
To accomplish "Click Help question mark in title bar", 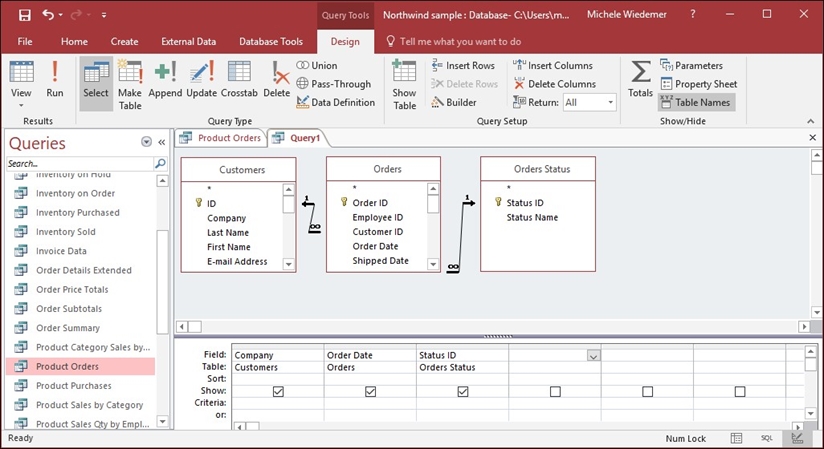I will 693,15.
